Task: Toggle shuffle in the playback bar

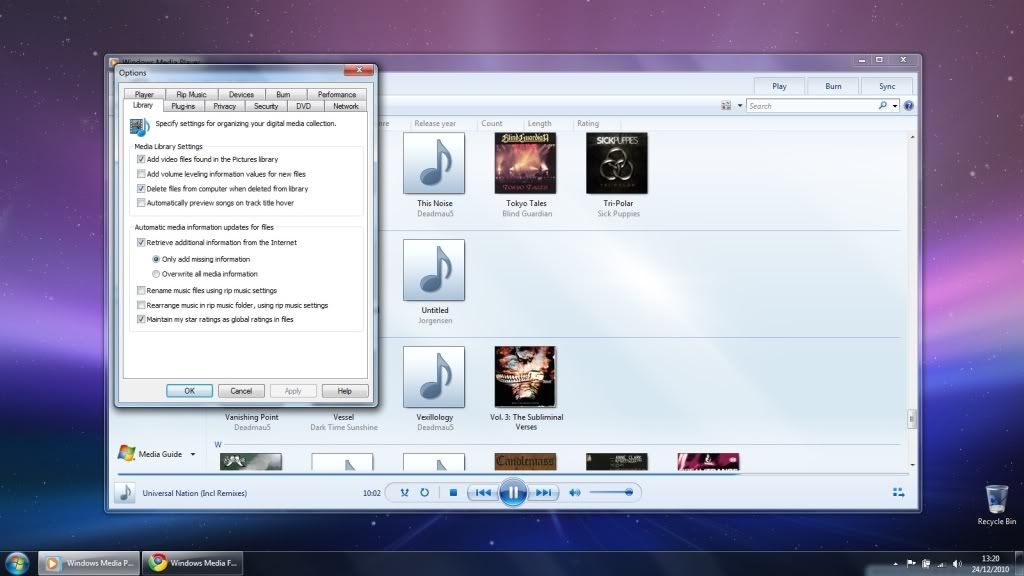Action: [x=404, y=492]
